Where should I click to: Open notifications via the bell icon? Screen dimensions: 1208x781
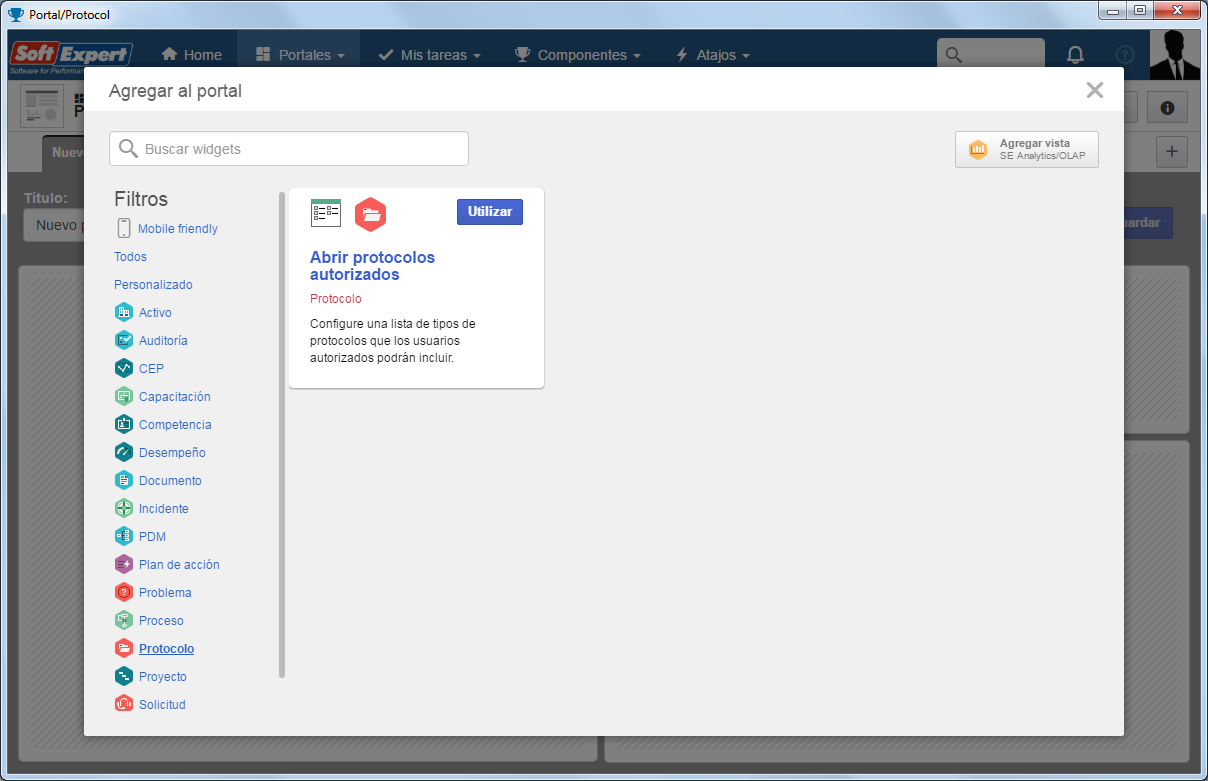click(x=1075, y=55)
